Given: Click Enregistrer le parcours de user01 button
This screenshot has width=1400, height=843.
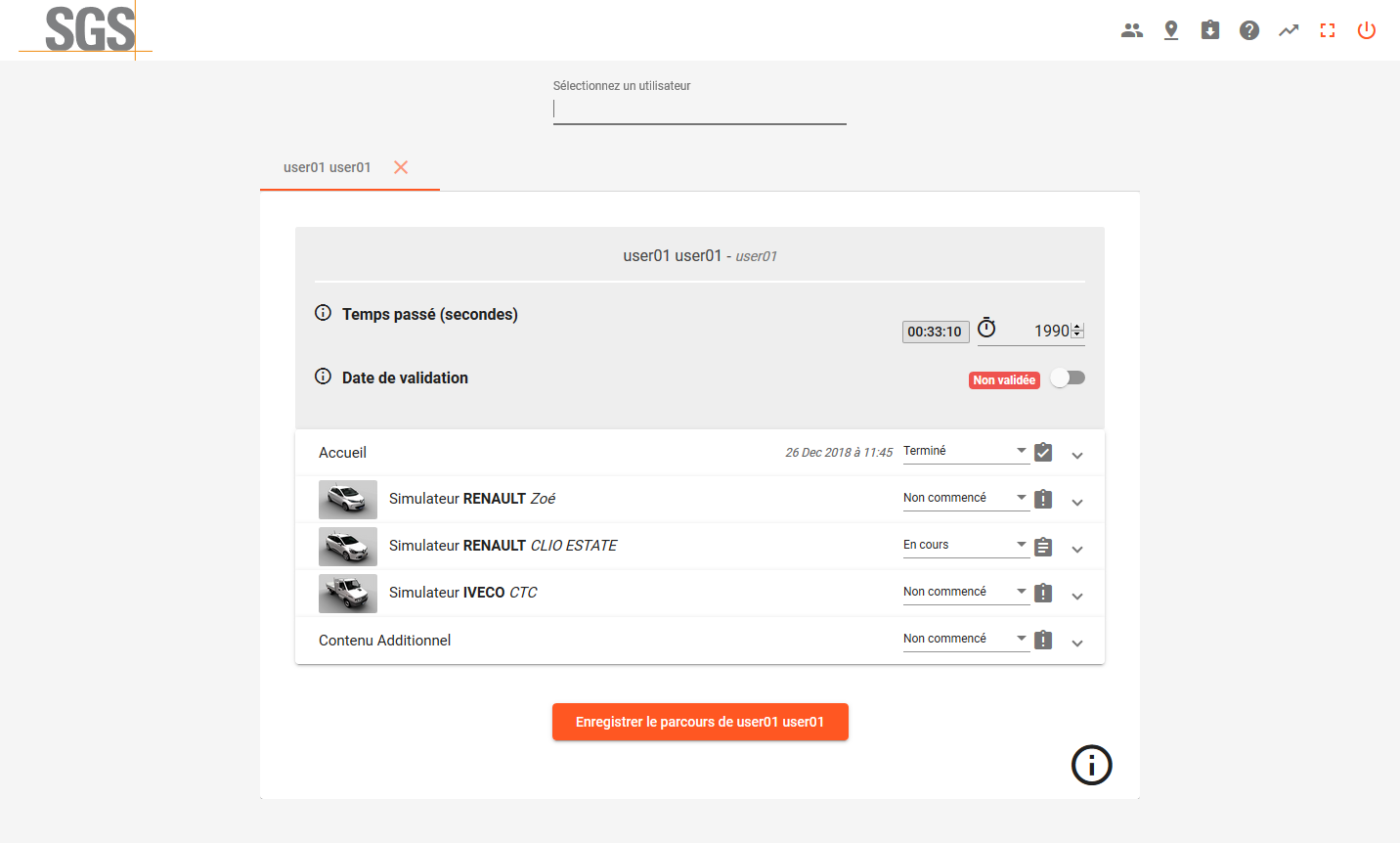Looking at the screenshot, I should click(700, 722).
